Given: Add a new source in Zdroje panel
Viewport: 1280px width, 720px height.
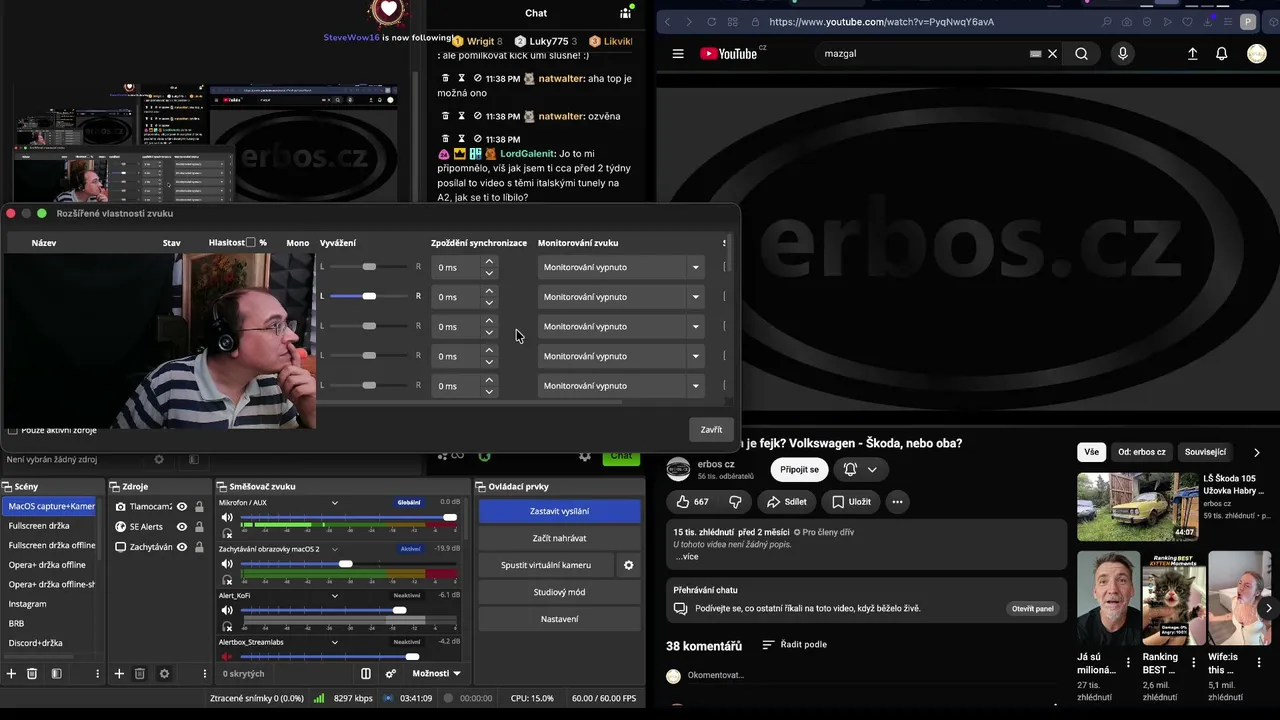Looking at the screenshot, I should coord(119,674).
